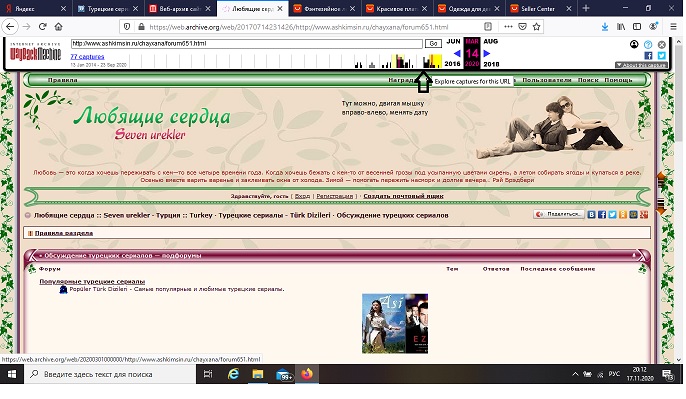Open the Firefox hamburger menu

(673, 27)
